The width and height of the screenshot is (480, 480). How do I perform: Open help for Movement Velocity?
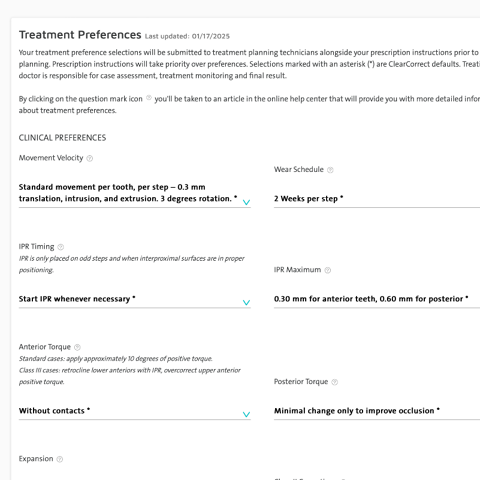[x=90, y=158]
